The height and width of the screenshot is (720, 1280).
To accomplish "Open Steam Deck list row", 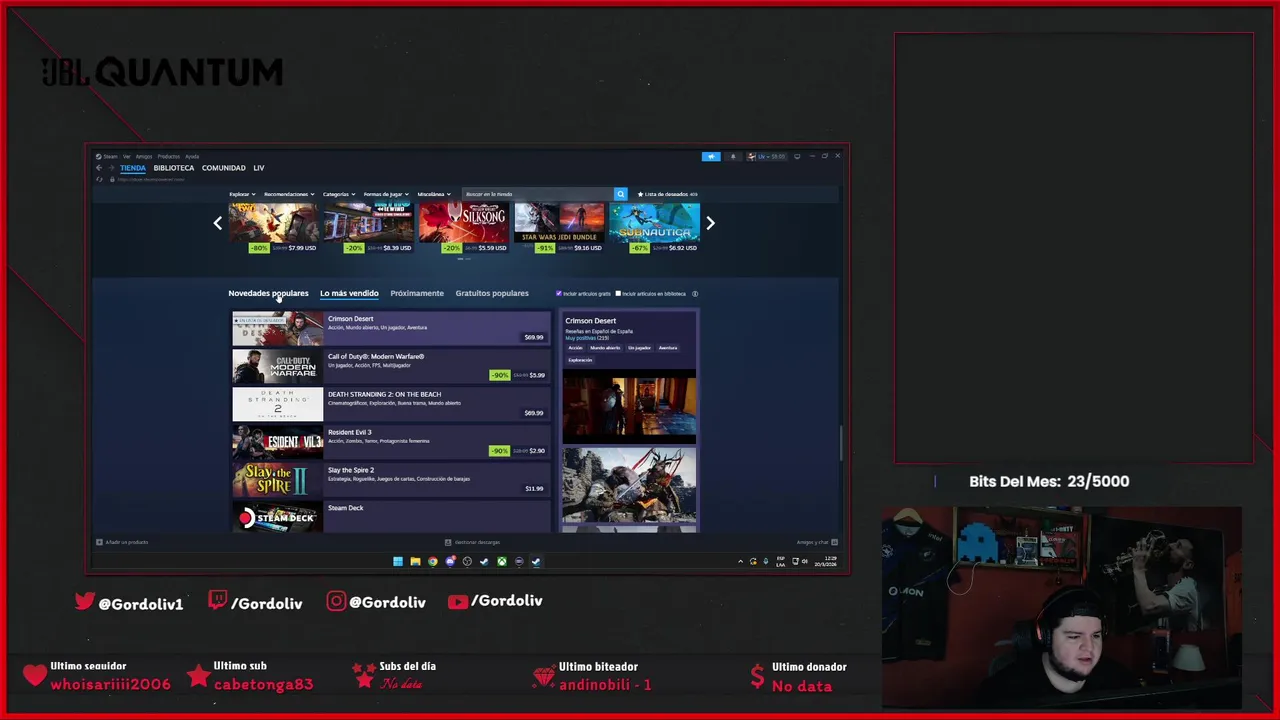I will pos(391,516).
